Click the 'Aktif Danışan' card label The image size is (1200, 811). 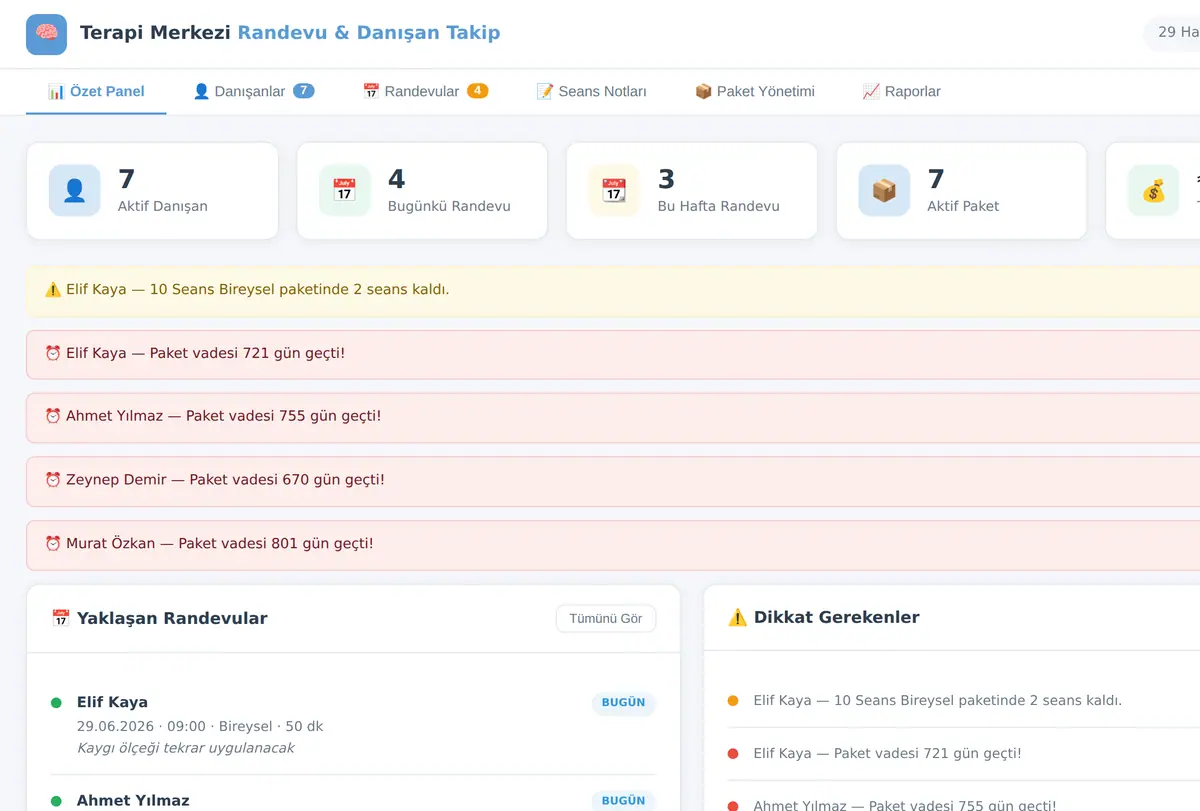click(x=163, y=207)
